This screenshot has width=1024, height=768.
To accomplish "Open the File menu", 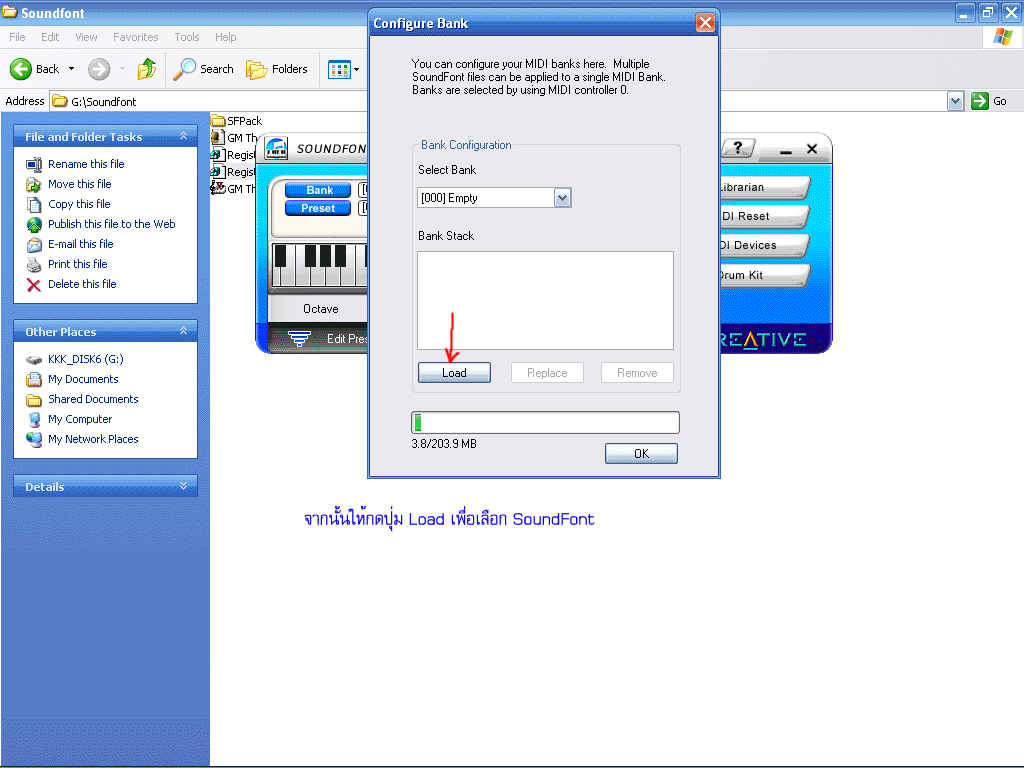I will click(18, 37).
